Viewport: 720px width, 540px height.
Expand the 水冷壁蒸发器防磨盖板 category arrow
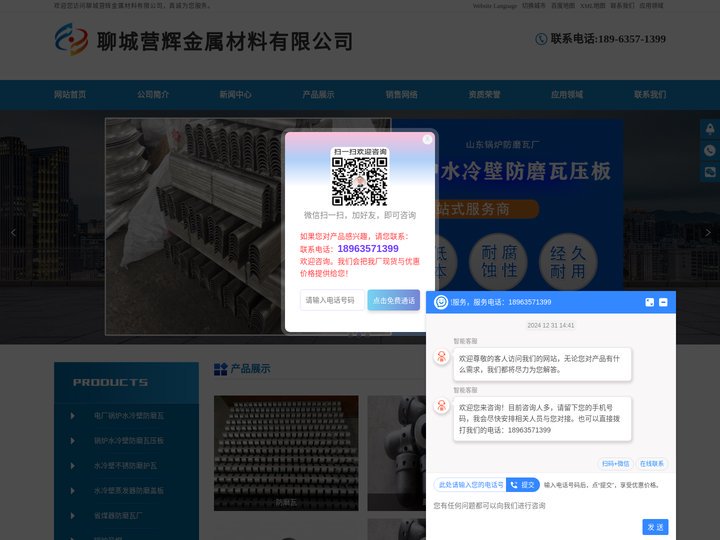(73, 491)
